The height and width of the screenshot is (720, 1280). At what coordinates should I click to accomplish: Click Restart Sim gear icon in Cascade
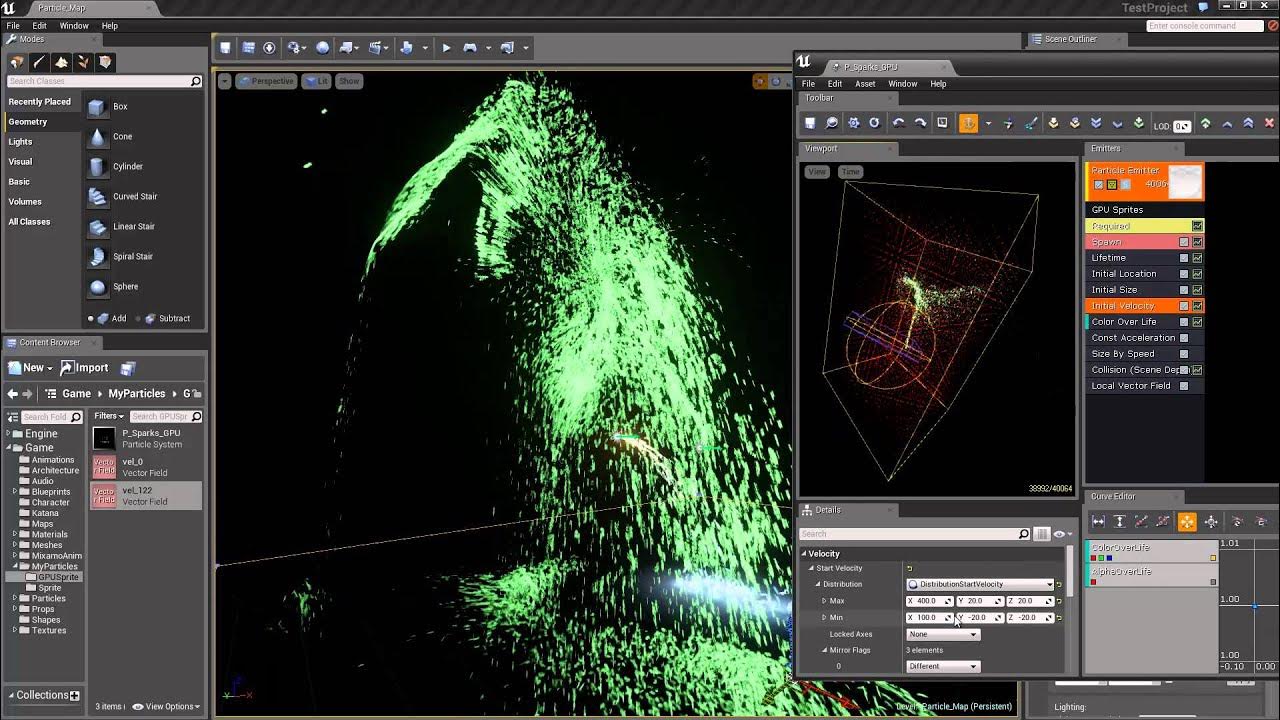coord(853,123)
